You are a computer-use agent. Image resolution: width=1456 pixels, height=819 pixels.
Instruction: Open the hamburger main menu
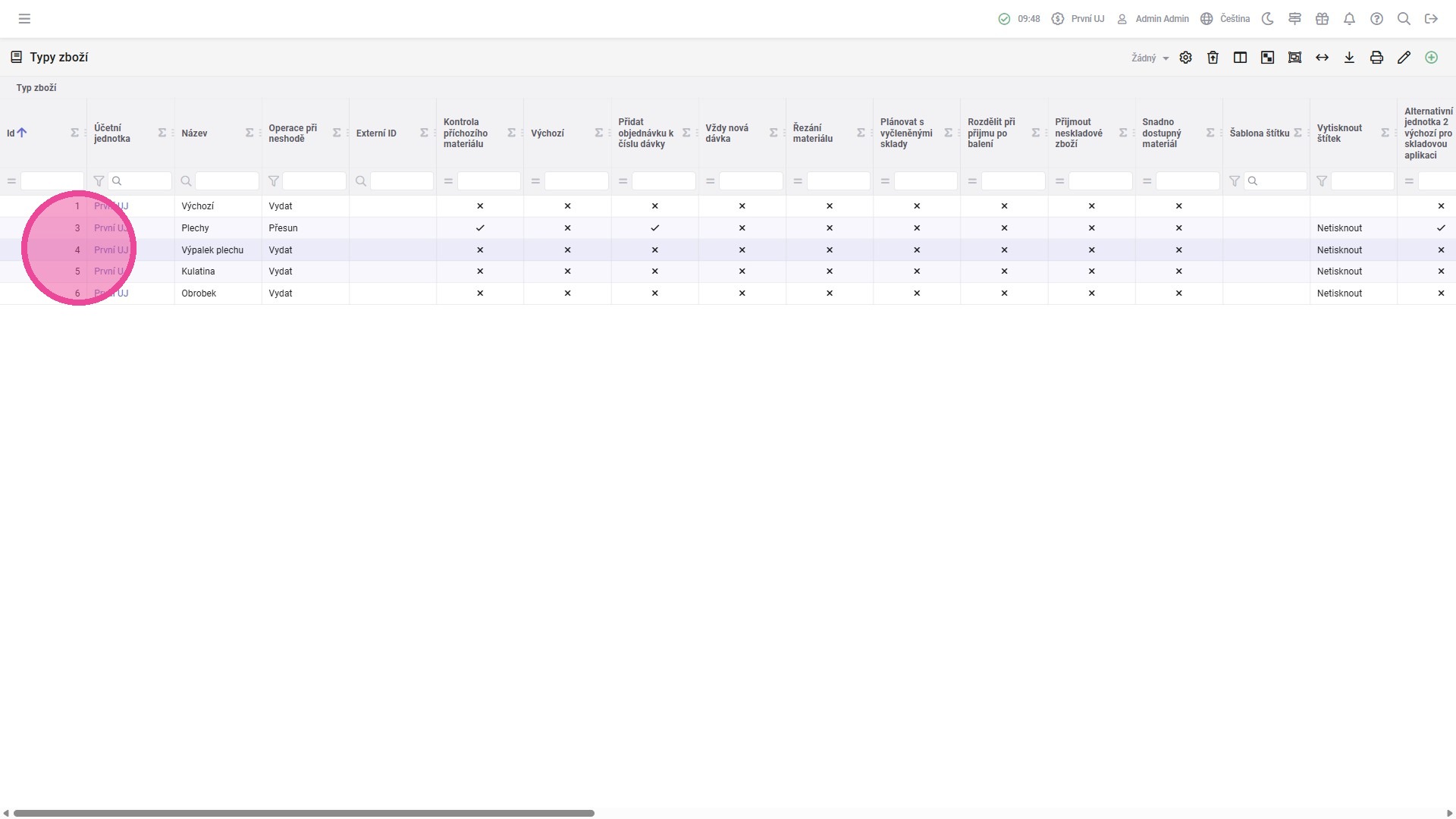point(24,19)
